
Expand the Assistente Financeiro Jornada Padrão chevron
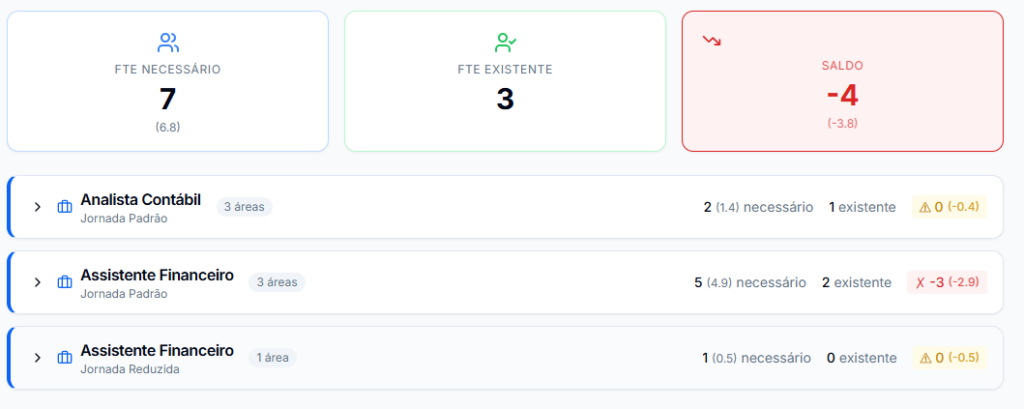pyautogui.click(x=37, y=282)
